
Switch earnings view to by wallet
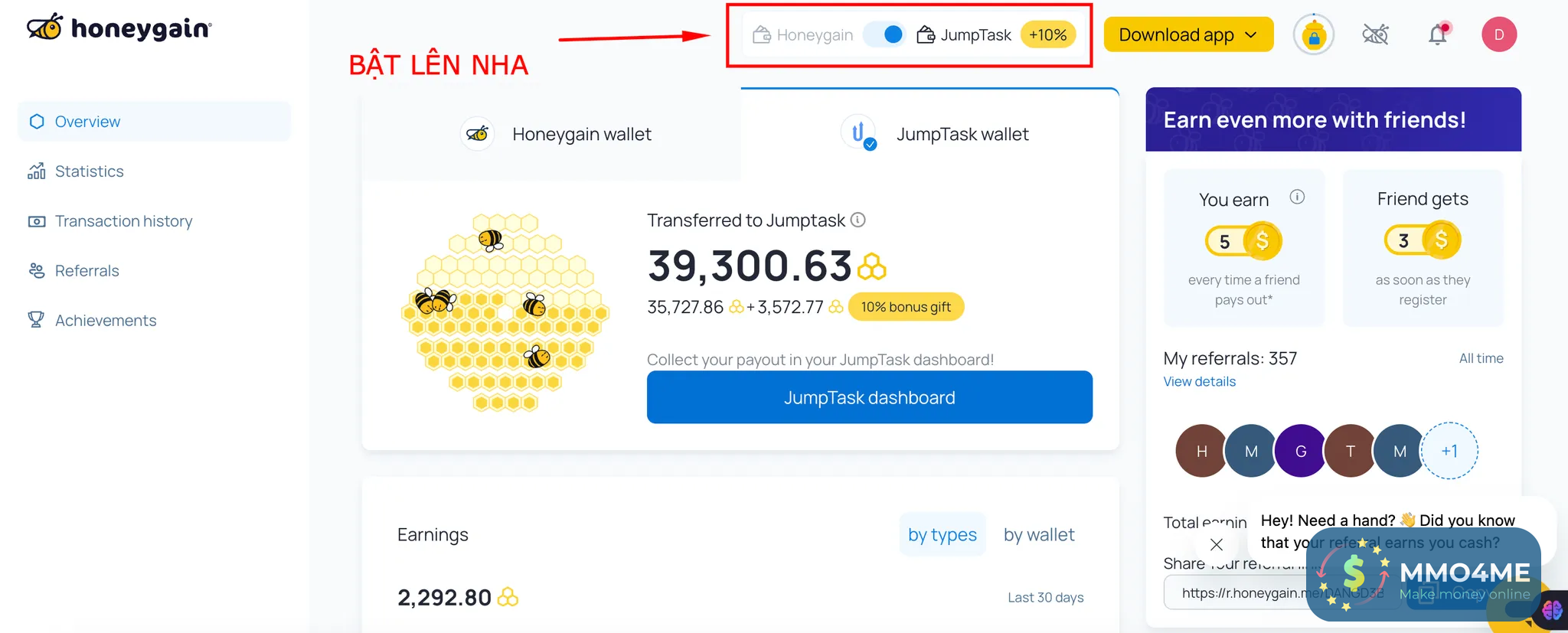(1038, 534)
